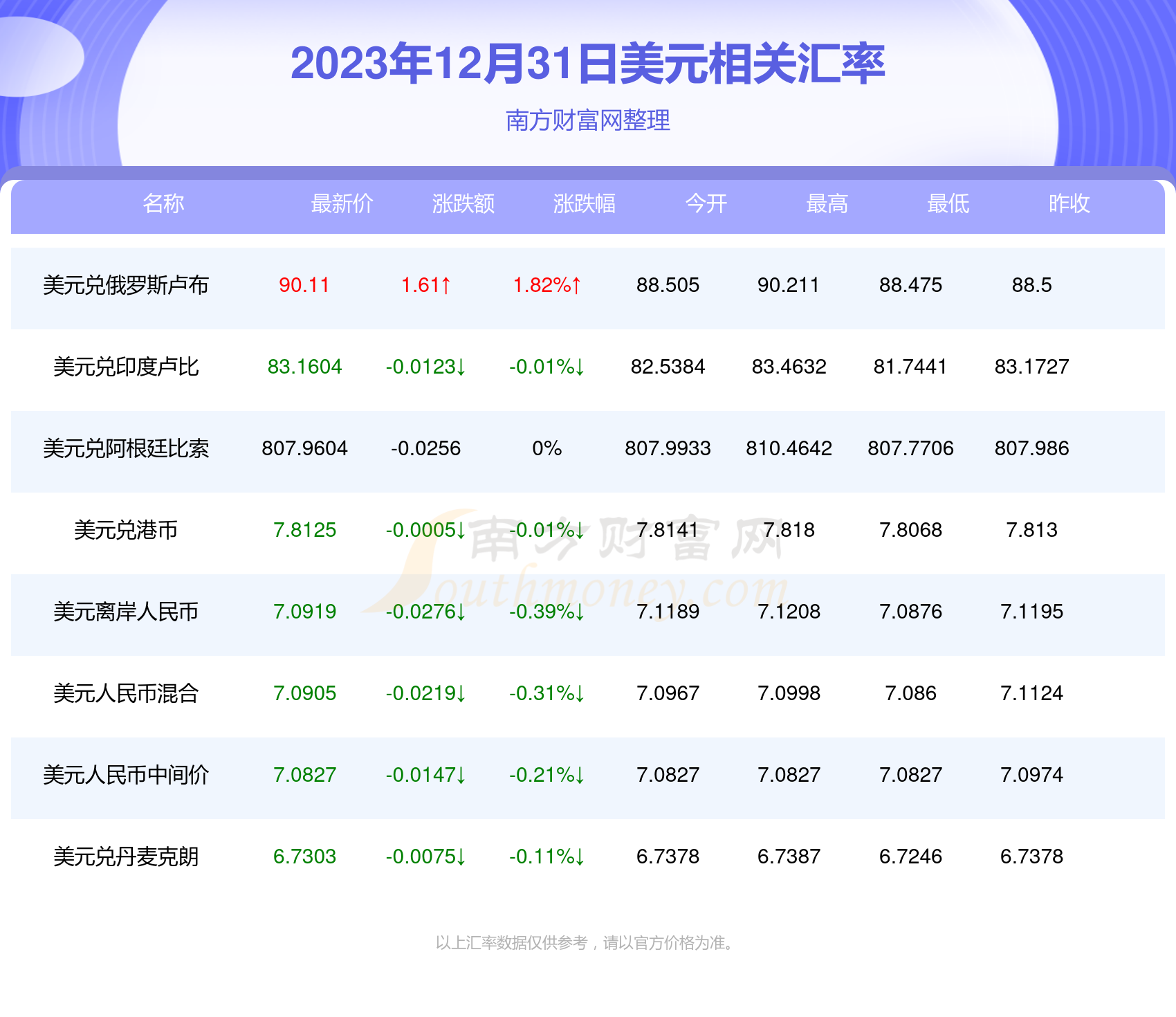
Task: Click the peso high 810.4642
Action: tap(789, 448)
